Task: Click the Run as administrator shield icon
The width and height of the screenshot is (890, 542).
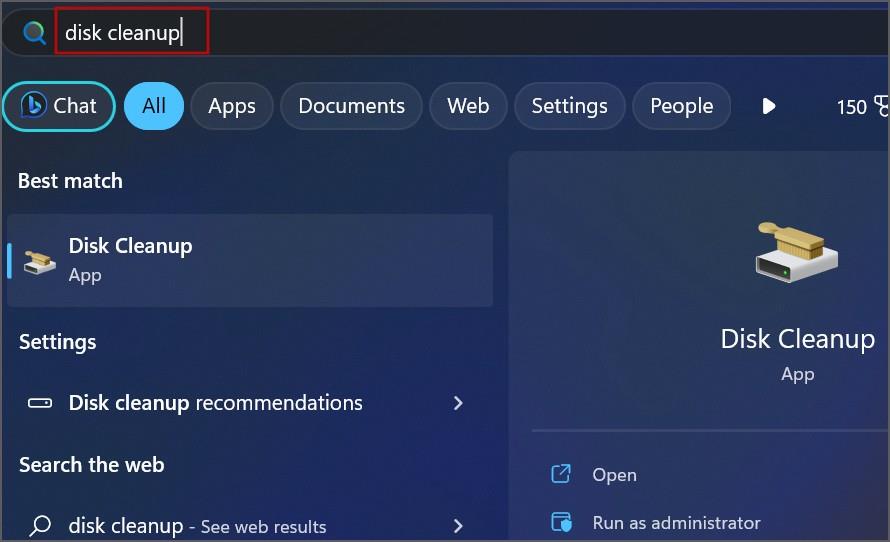Action: [x=561, y=522]
